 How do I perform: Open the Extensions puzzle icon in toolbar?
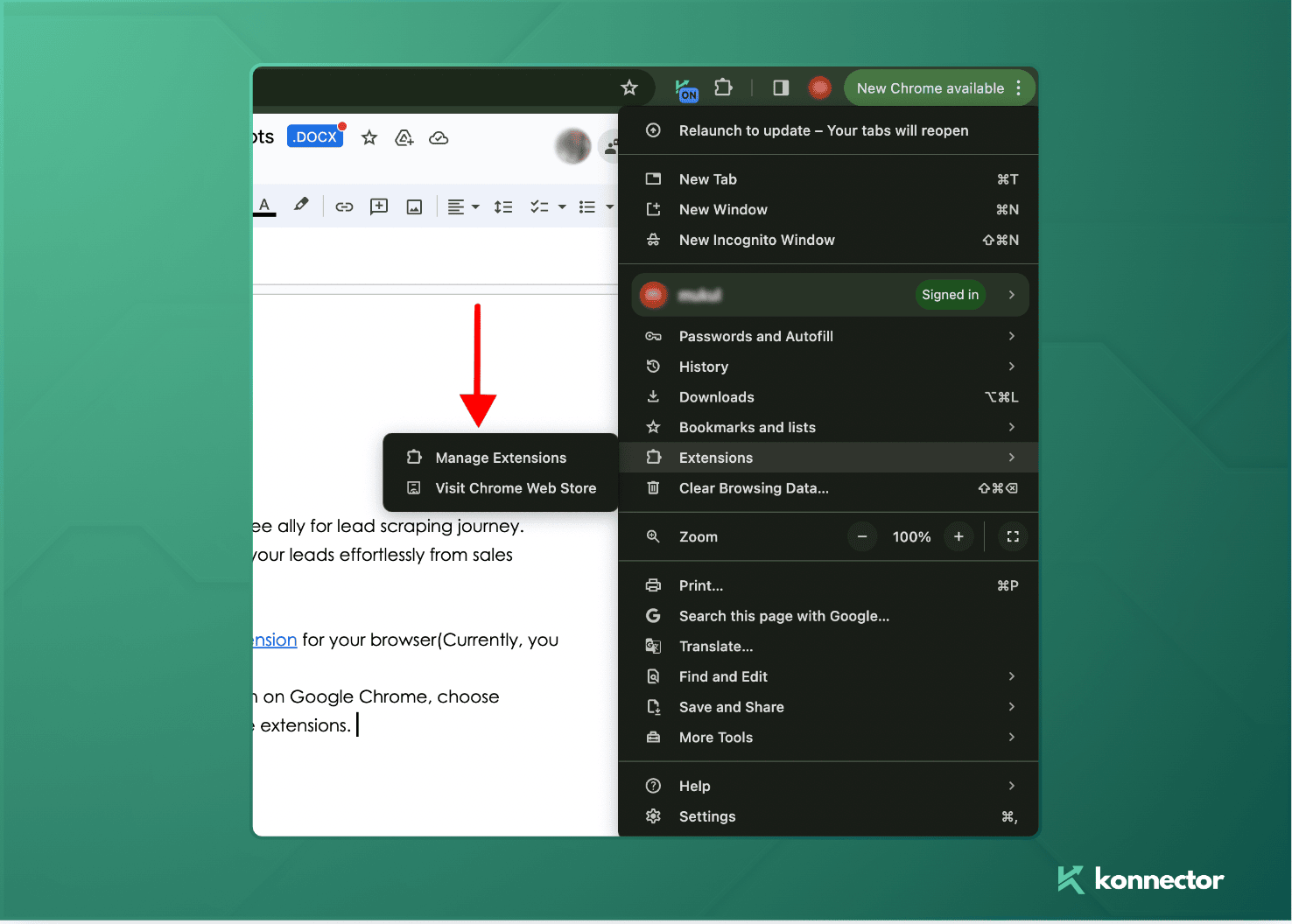pyautogui.click(x=723, y=87)
